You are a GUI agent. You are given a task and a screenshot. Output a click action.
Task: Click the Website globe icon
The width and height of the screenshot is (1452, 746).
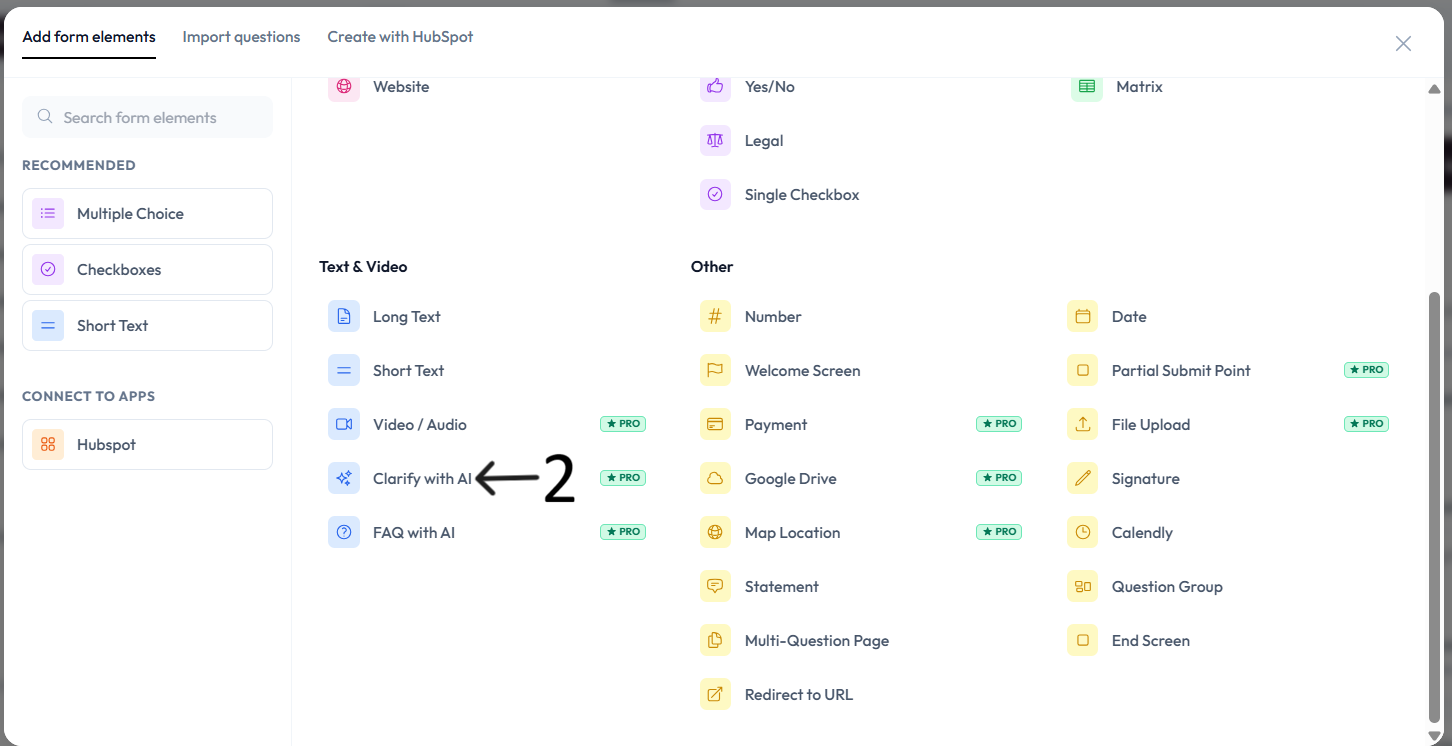pyautogui.click(x=344, y=87)
